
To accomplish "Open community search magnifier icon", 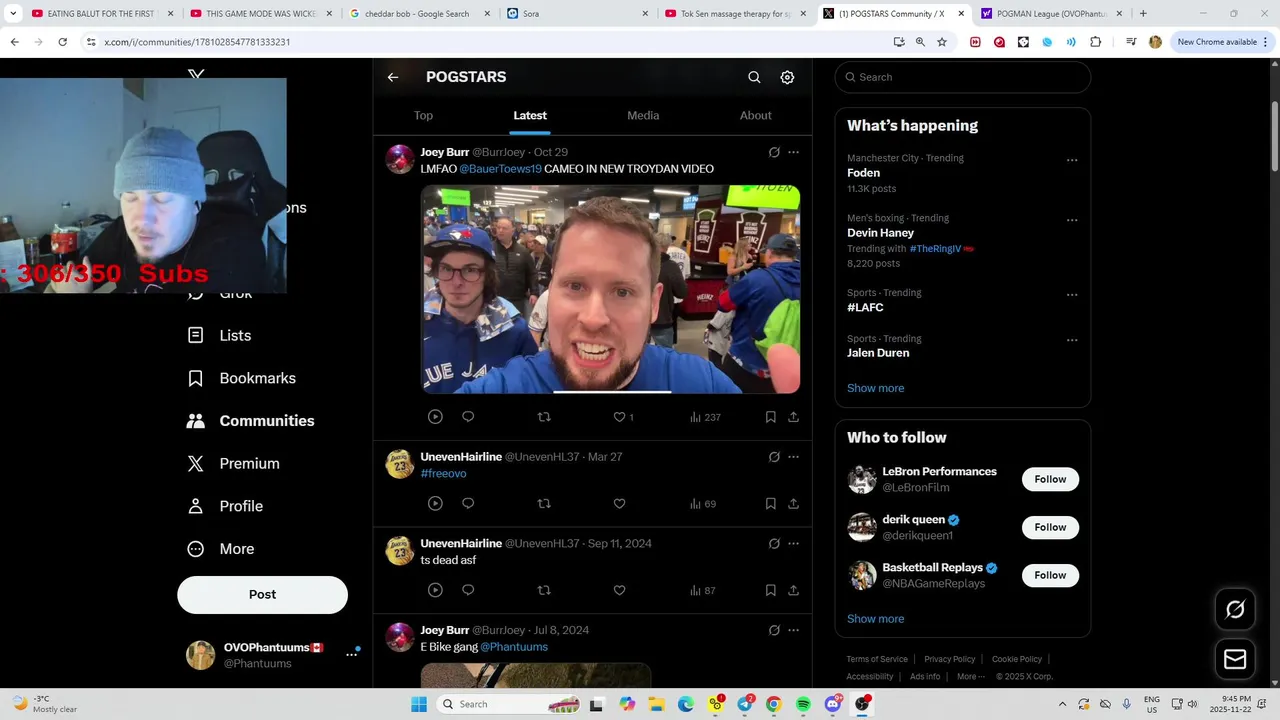I will pyautogui.click(x=754, y=77).
